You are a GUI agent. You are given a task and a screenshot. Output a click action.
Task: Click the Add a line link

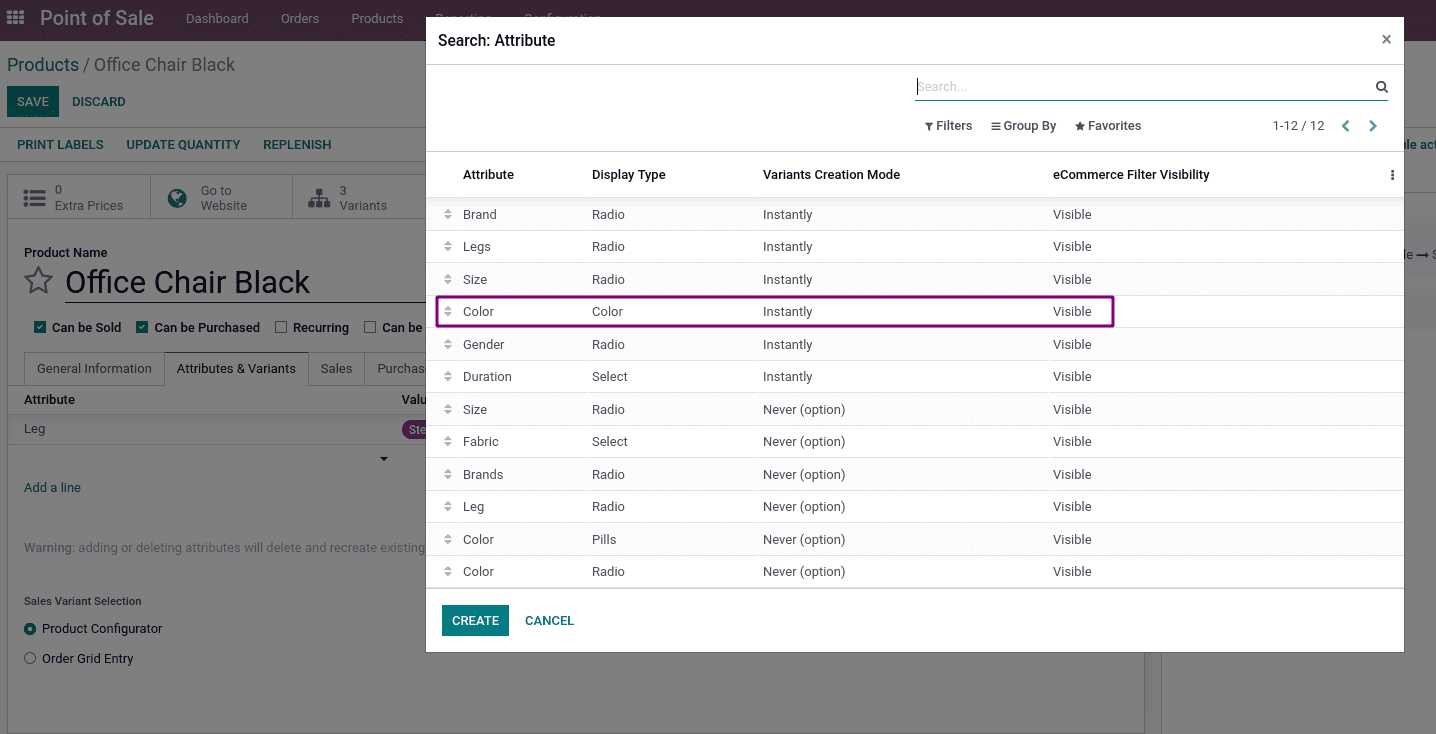point(52,488)
